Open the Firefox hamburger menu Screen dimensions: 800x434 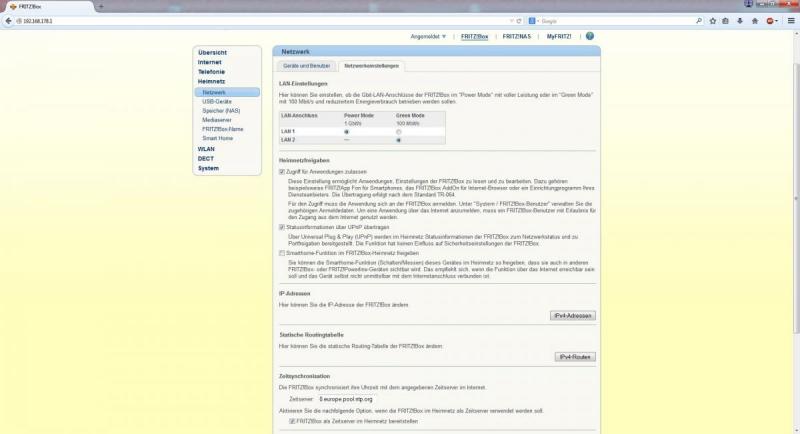pos(791,20)
